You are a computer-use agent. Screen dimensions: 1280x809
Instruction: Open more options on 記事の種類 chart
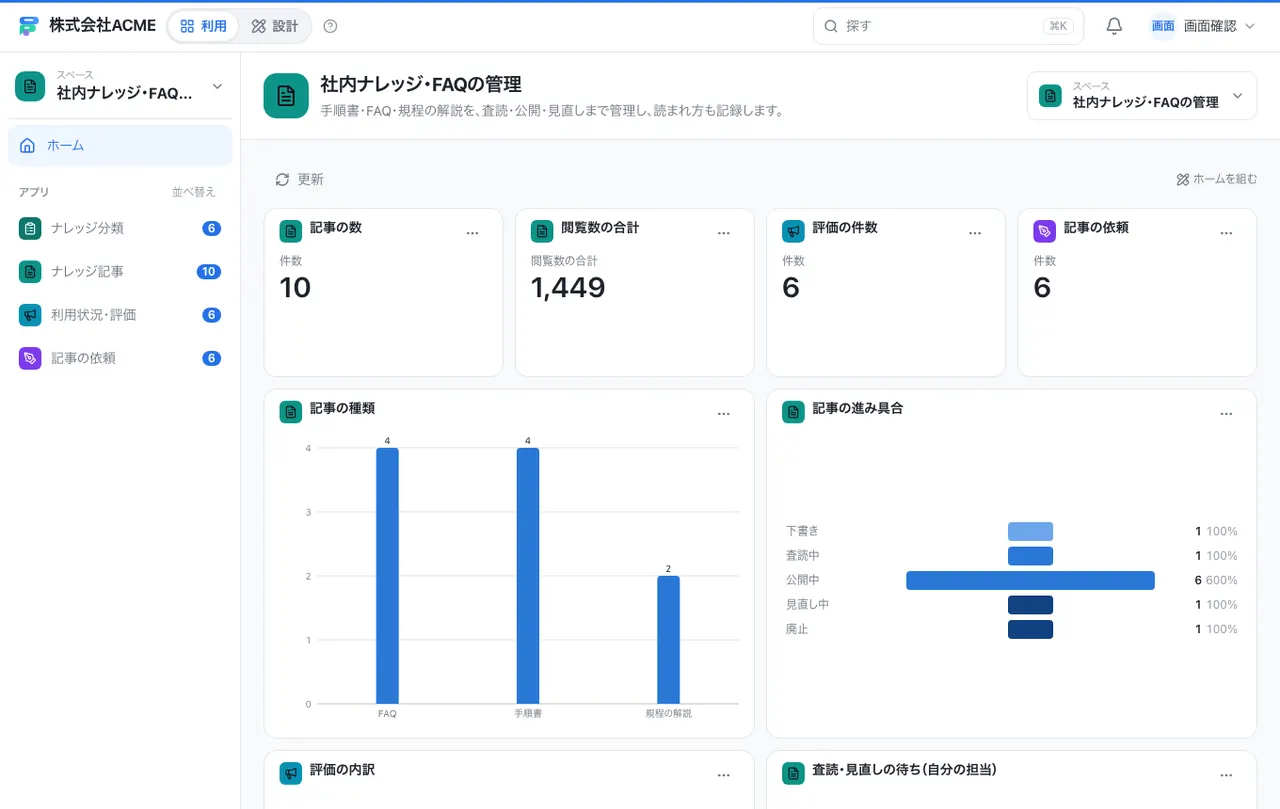pyautogui.click(x=724, y=414)
